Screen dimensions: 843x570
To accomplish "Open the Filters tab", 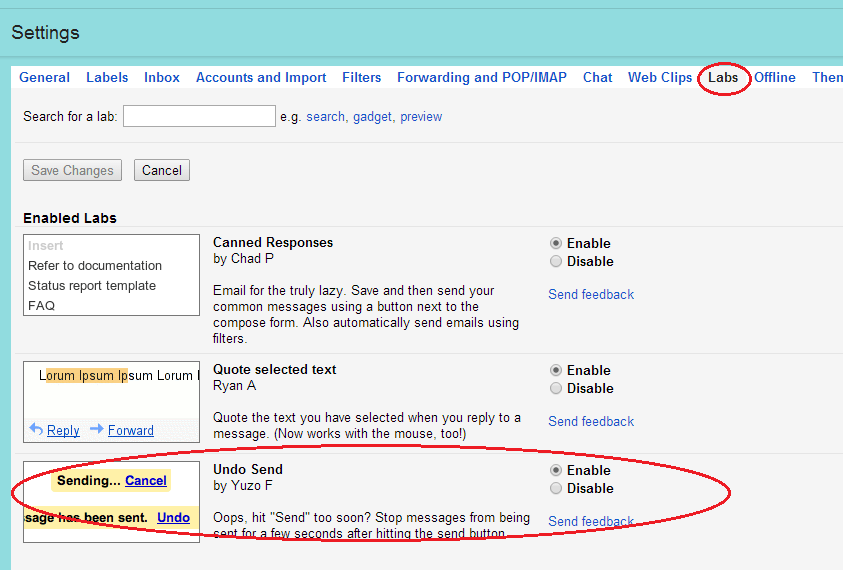I will point(361,77).
